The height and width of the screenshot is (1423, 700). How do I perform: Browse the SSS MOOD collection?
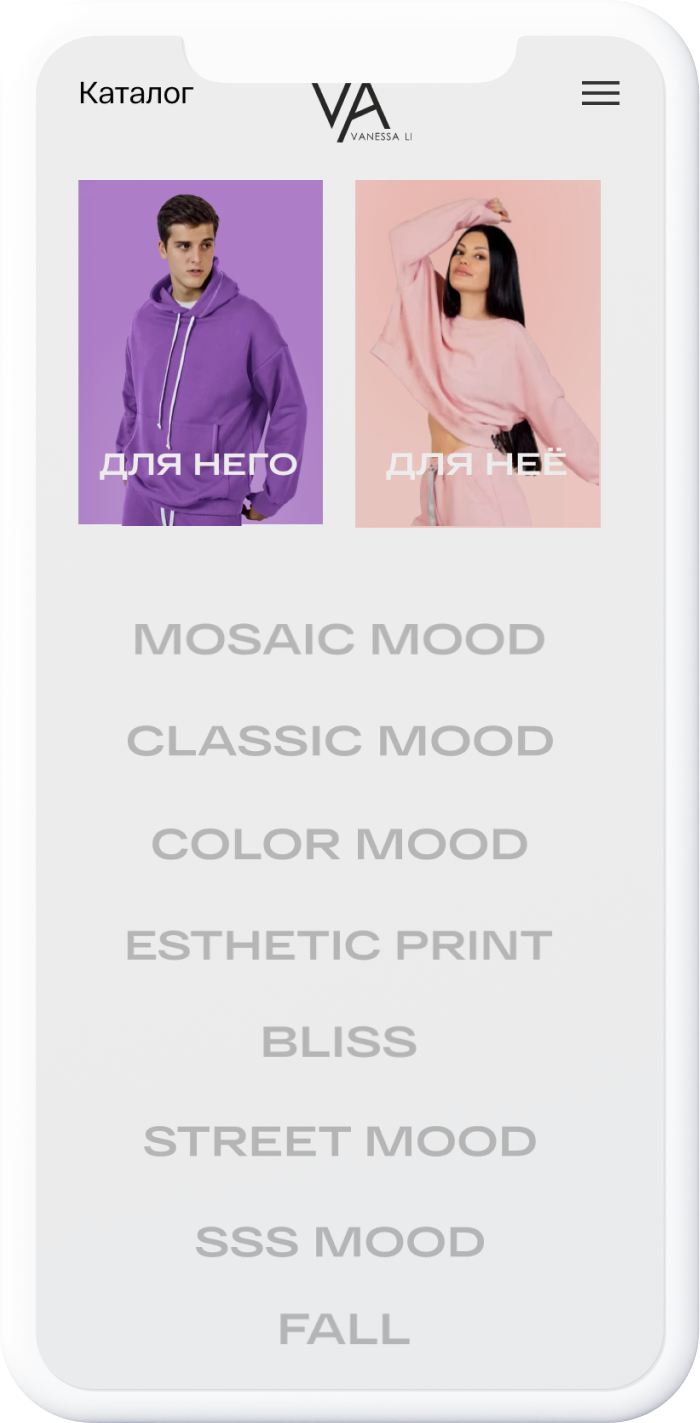[340, 1242]
